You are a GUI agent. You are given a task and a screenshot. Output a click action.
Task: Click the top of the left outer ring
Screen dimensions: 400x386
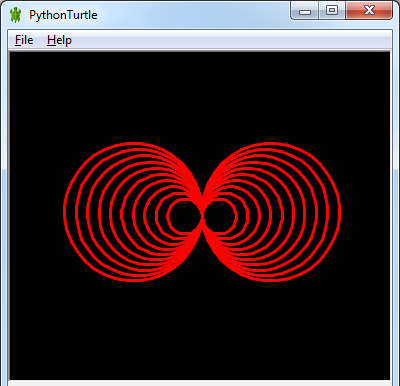133,144
